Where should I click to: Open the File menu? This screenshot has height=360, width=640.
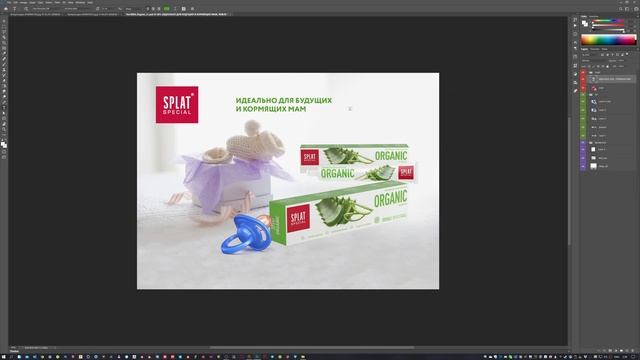[x=9, y=2]
